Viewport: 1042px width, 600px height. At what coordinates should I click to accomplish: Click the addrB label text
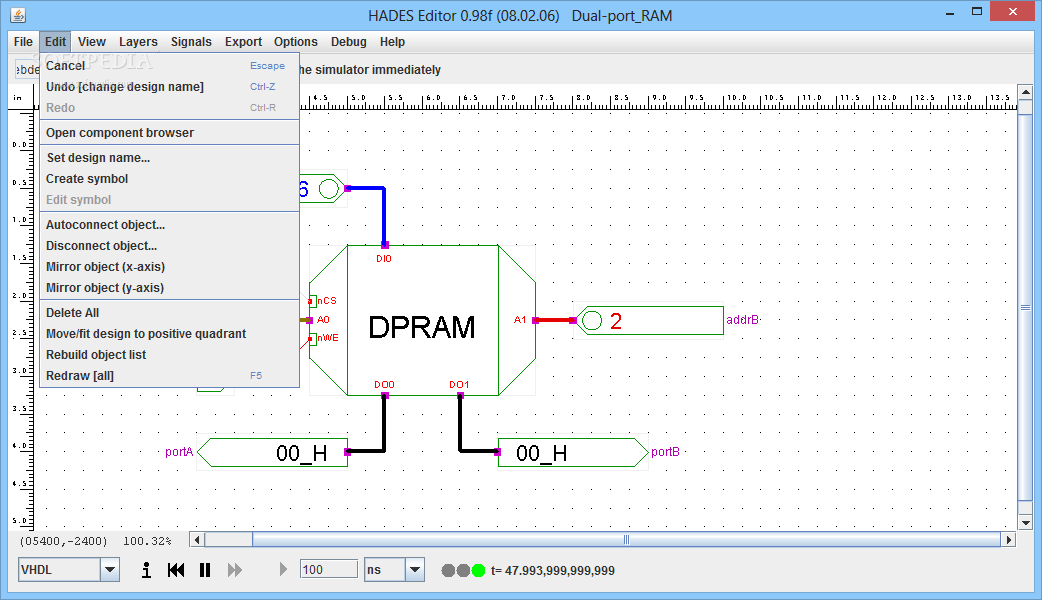click(x=742, y=320)
